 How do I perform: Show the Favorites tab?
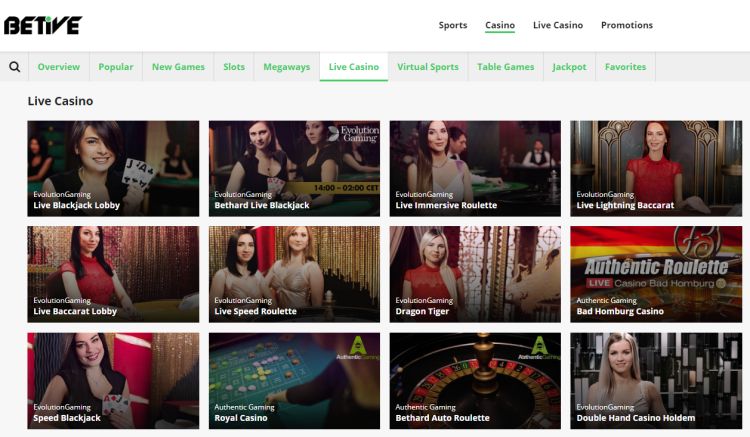(x=625, y=67)
